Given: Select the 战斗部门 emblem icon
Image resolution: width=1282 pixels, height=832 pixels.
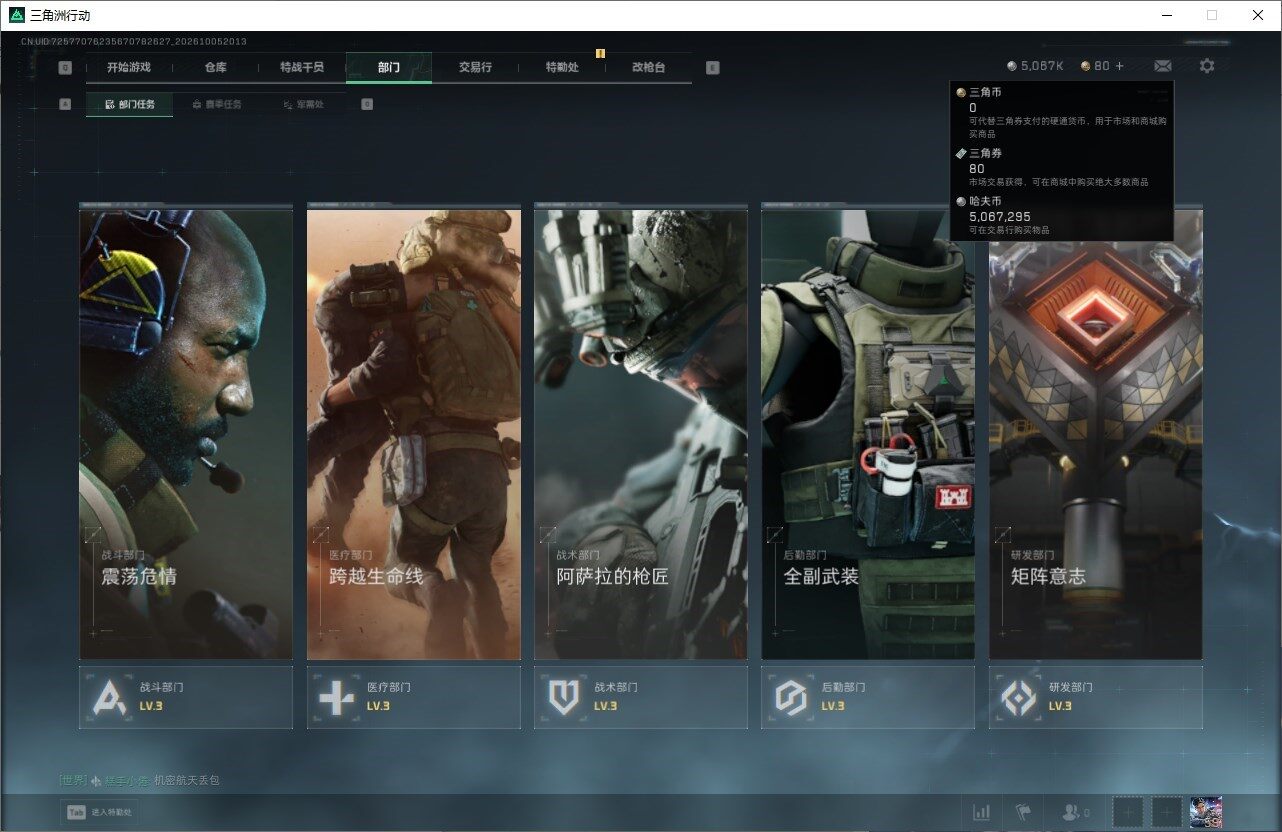Looking at the screenshot, I should [109, 697].
